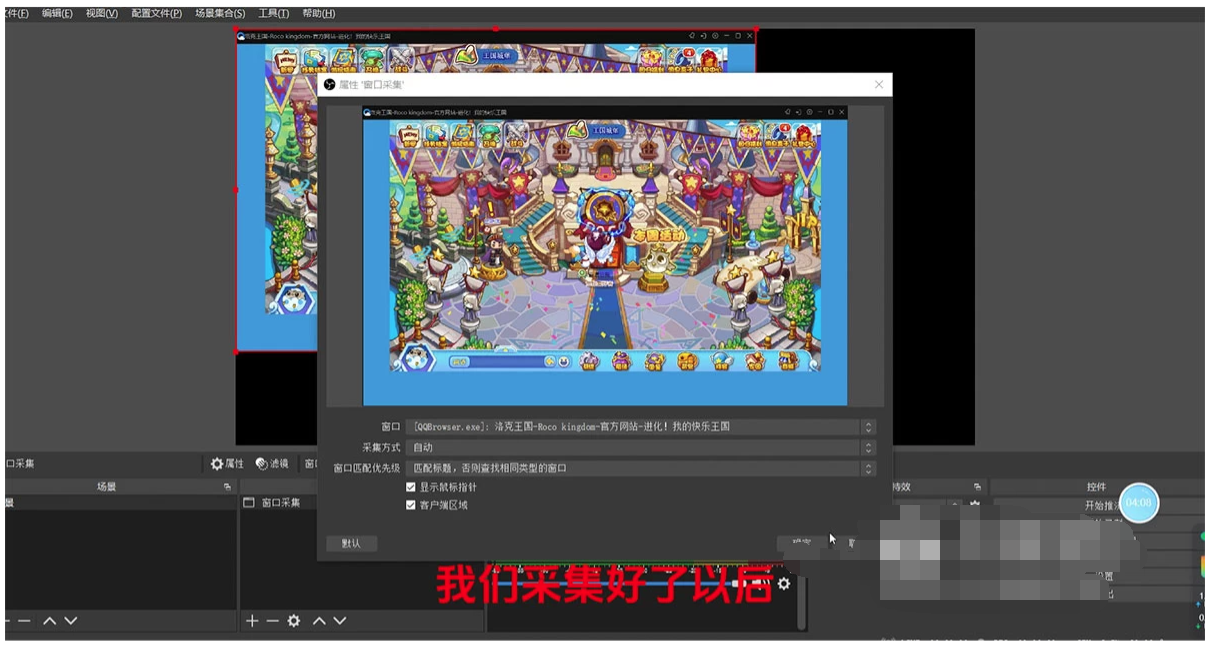Click hexagon avatar icon in dialog preview
The width and height of the screenshot is (1213, 646).
tap(416, 359)
